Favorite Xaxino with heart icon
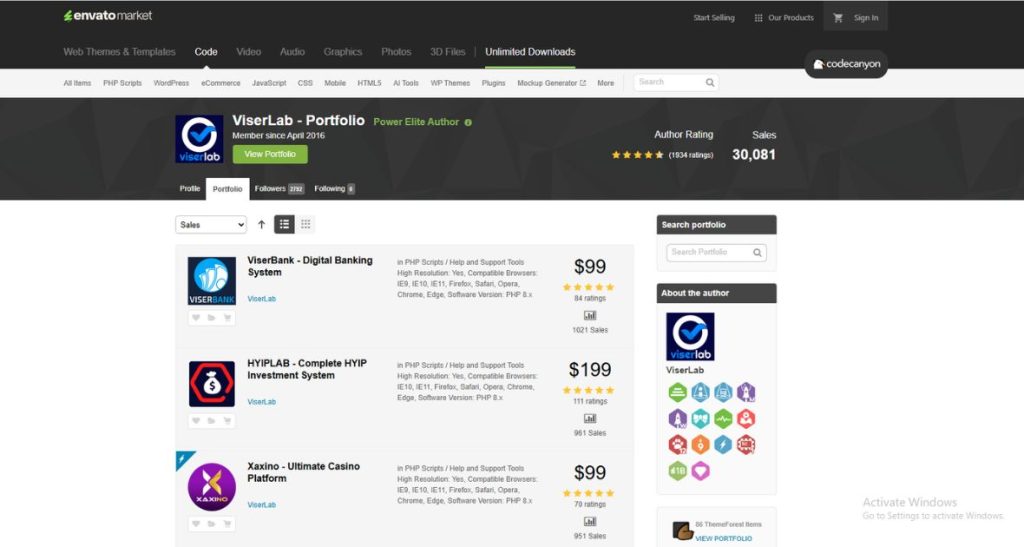 (x=196, y=524)
